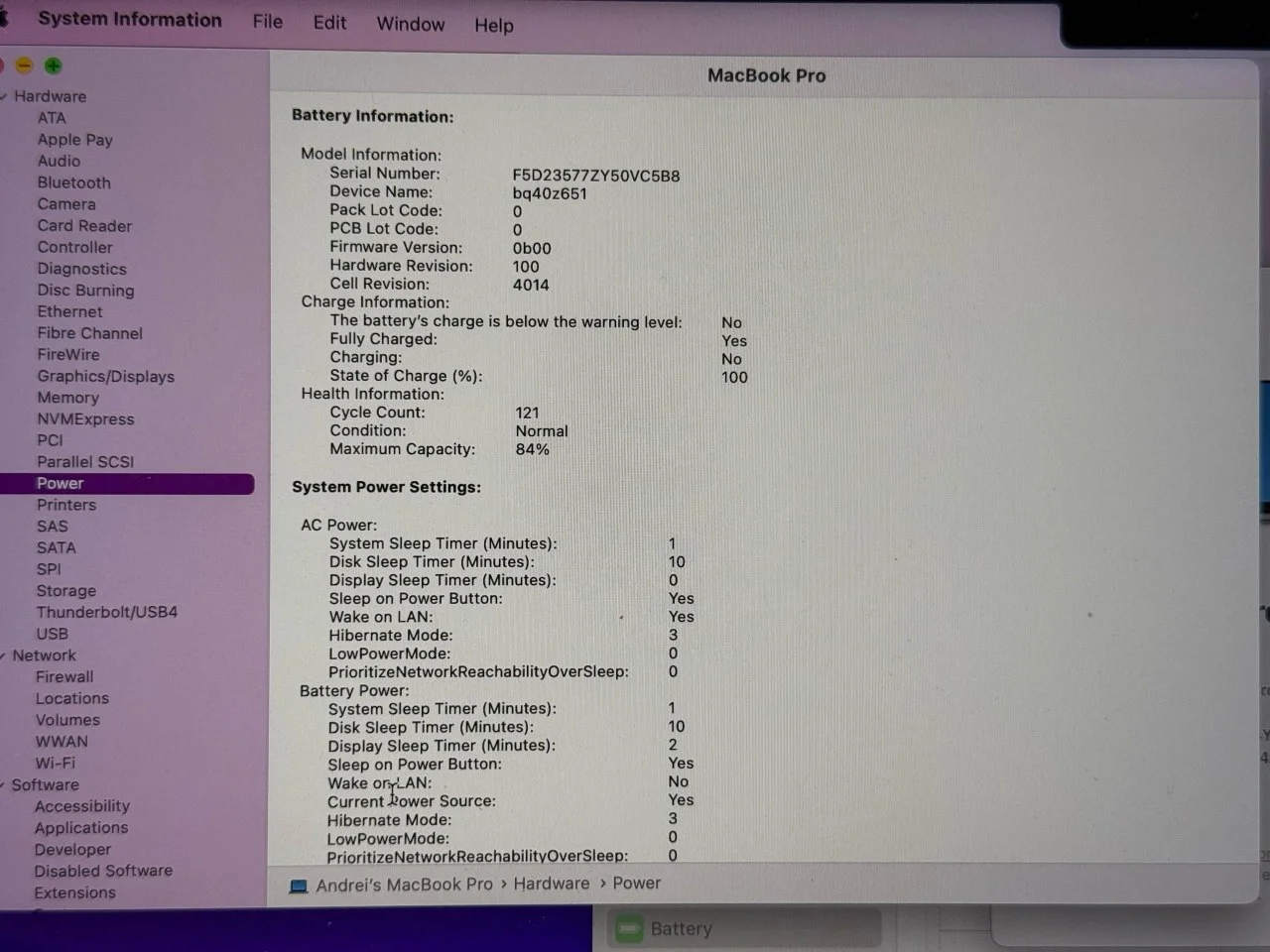View NVMExpress information
Screen dimensions: 1270x952
point(86,419)
